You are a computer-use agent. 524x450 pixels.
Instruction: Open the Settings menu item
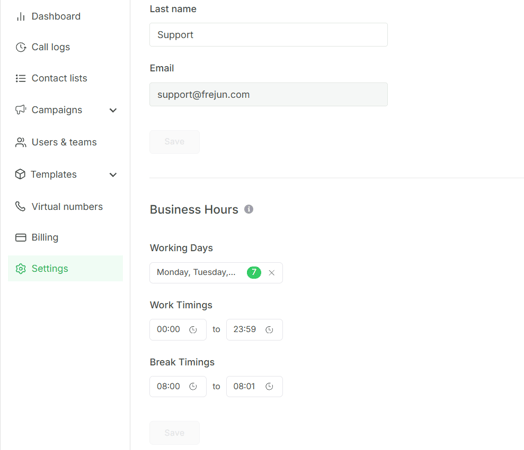pyautogui.click(x=66, y=269)
